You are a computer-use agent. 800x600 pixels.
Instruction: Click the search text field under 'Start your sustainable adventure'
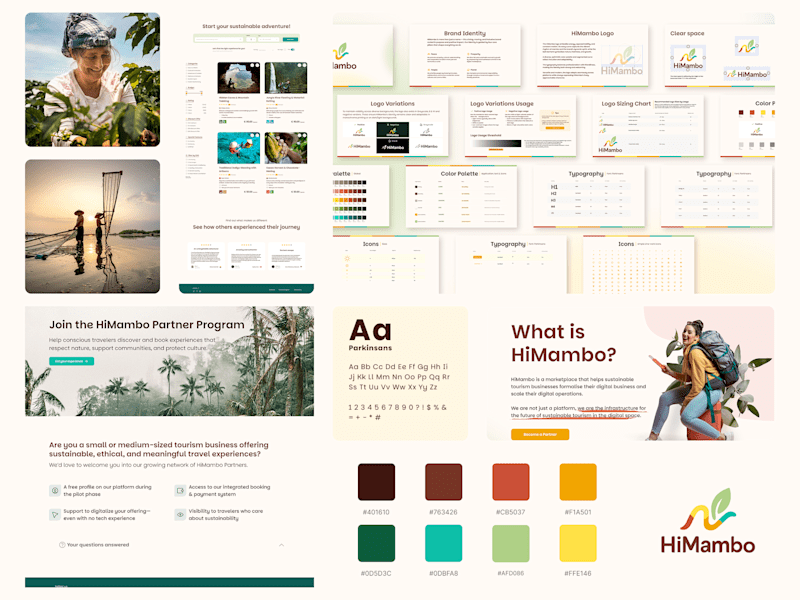tap(219, 39)
